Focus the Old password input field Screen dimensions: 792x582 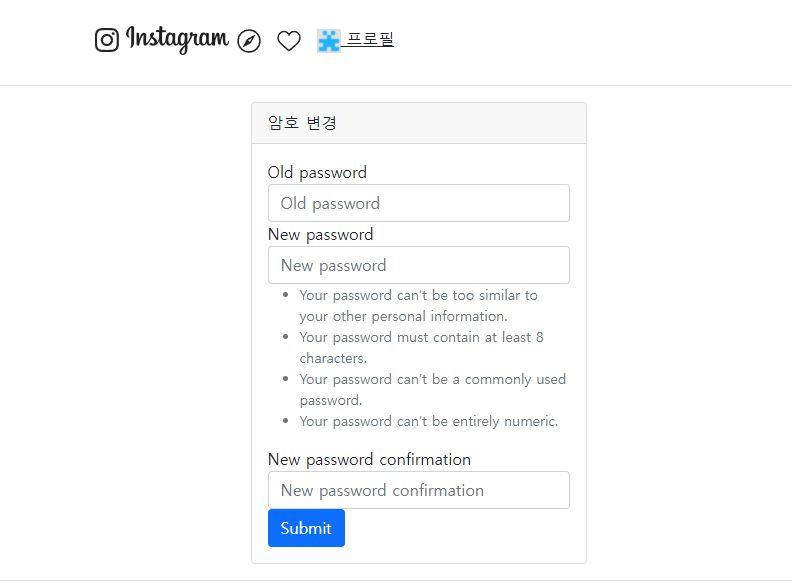coord(419,203)
